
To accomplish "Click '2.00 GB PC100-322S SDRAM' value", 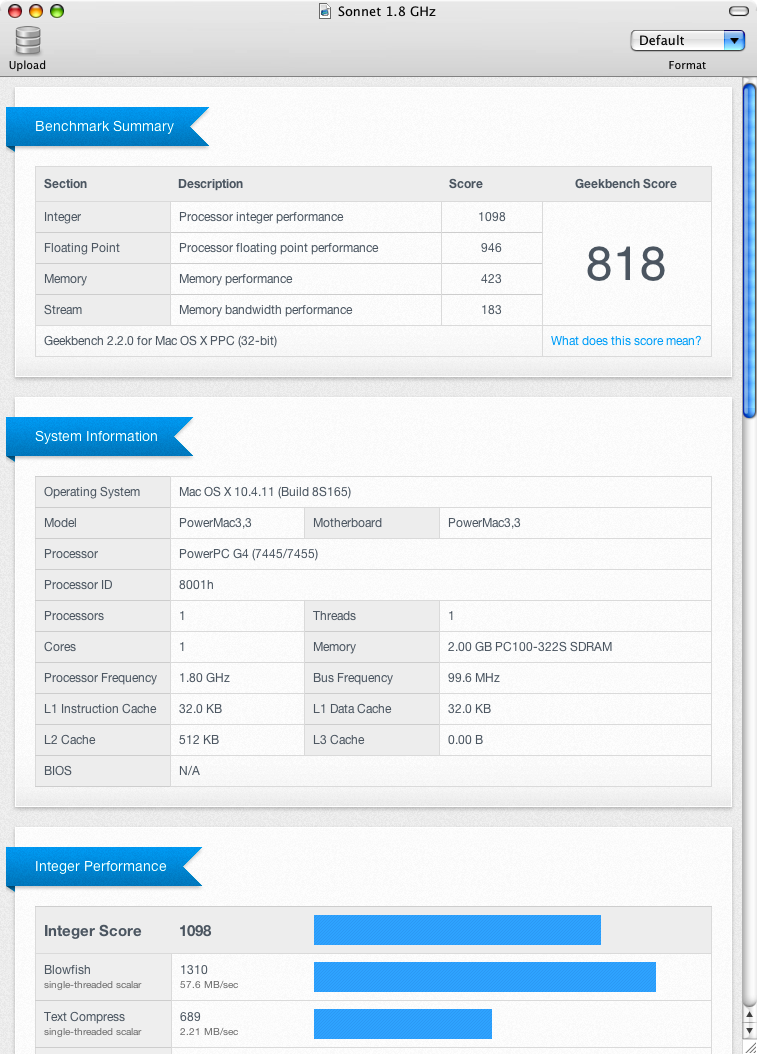I will pos(530,647).
